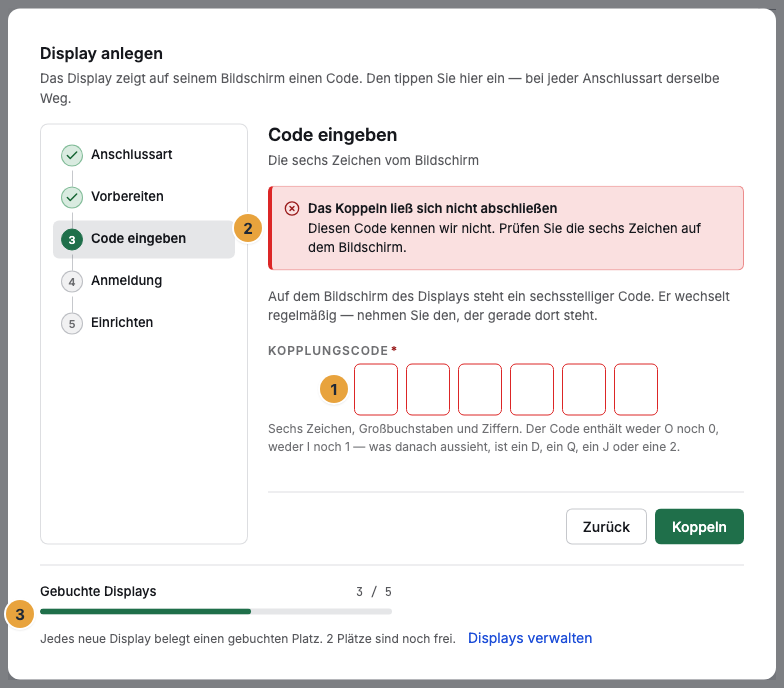Click the step 4 circle icon
The image size is (784, 688).
click(72, 282)
